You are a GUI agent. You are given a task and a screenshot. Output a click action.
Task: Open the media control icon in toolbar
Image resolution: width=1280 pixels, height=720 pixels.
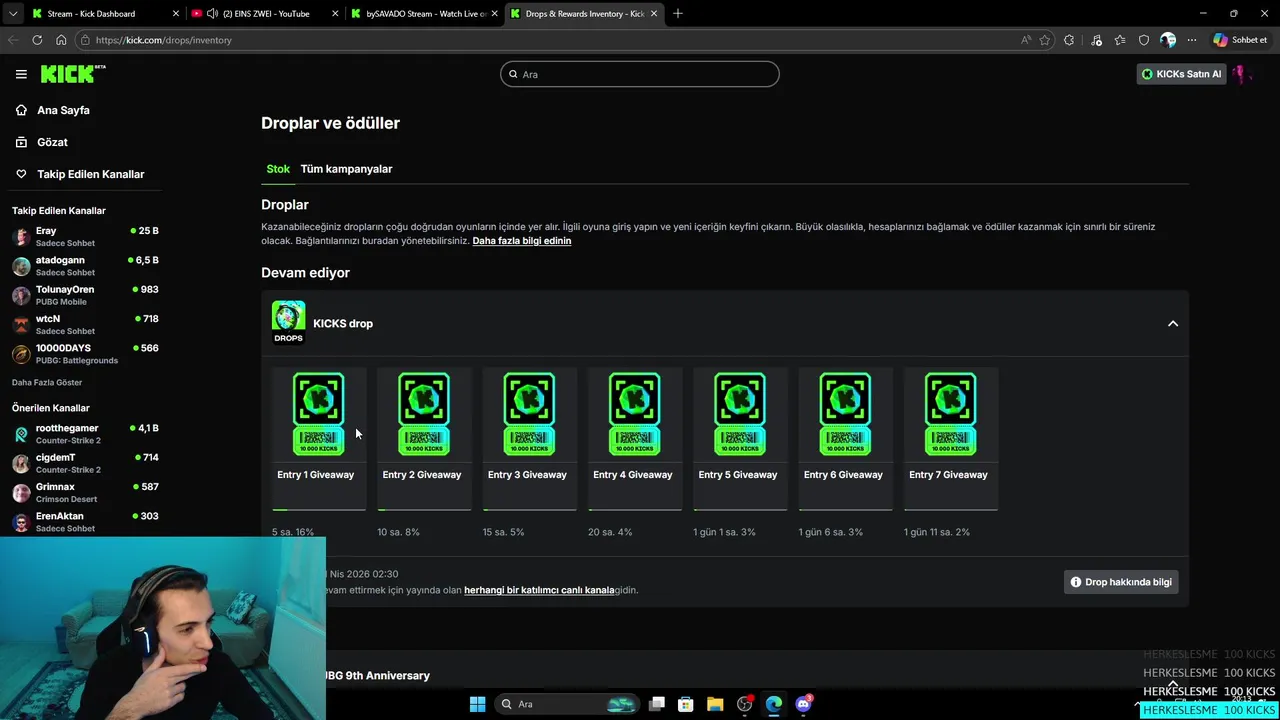(x=1097, y=40)
